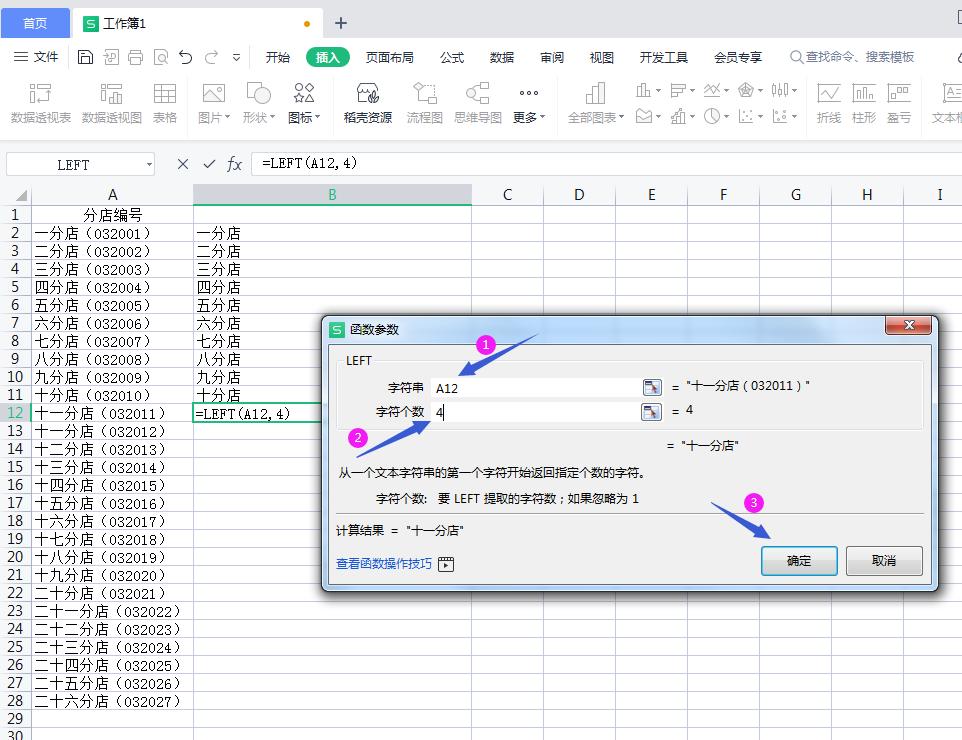Open the Page Layout (页面布局) tab
This screenshot has height=740, width=962.
click(x=390, y=57)
